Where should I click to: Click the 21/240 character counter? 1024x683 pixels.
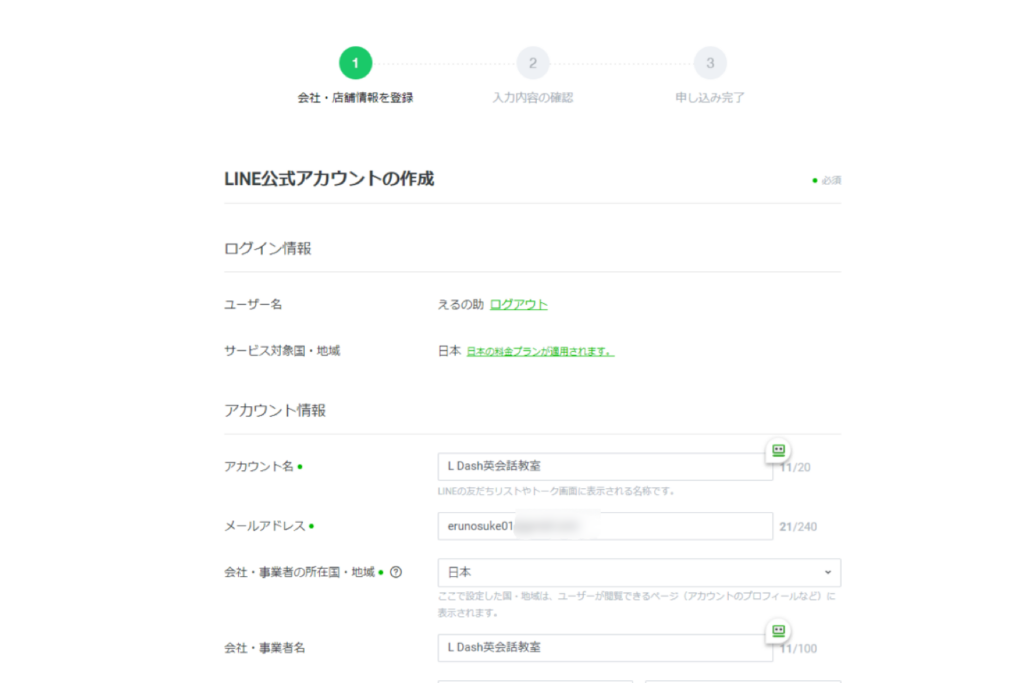[798, 527]
